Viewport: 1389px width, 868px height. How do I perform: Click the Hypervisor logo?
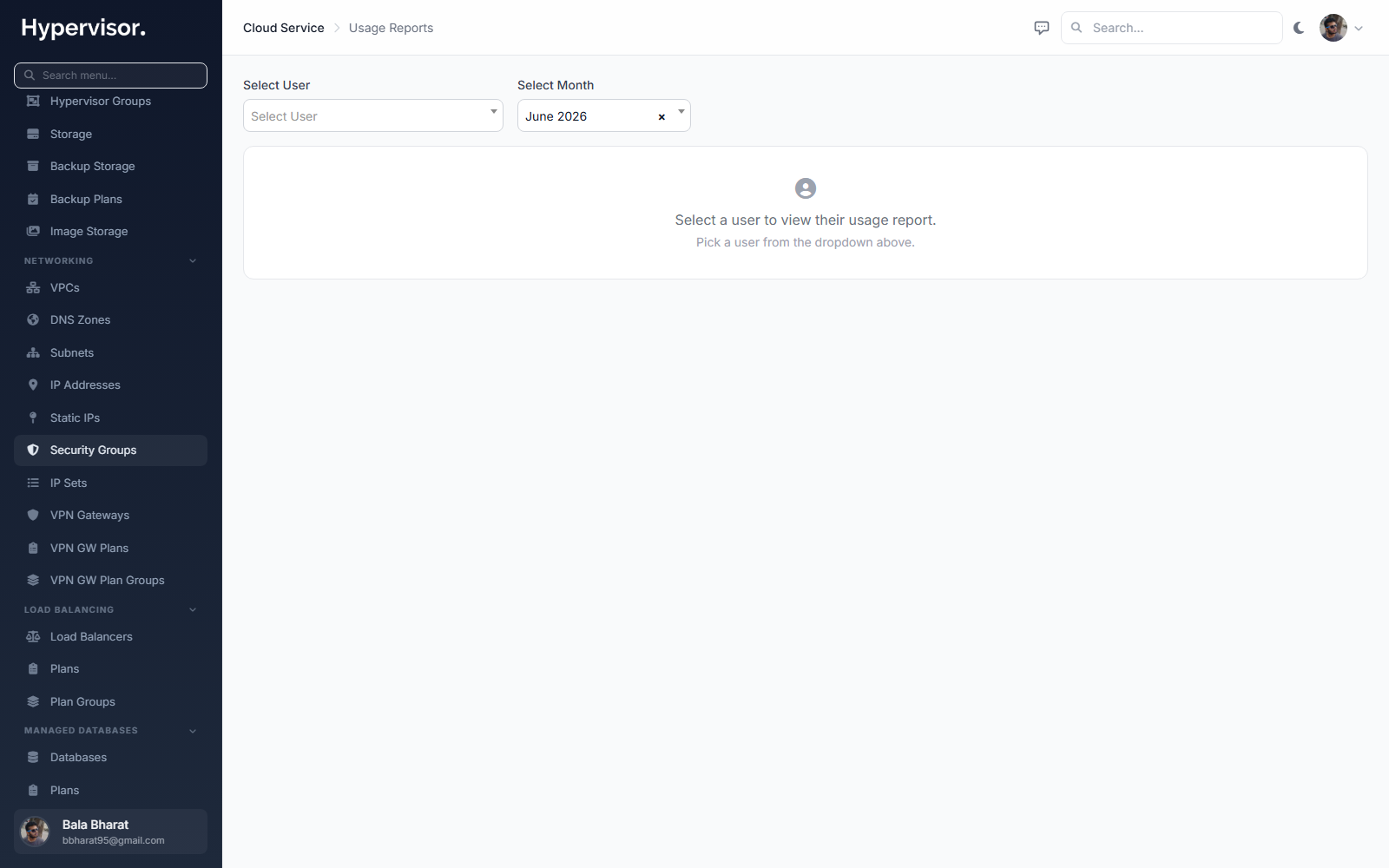[83, 28]
